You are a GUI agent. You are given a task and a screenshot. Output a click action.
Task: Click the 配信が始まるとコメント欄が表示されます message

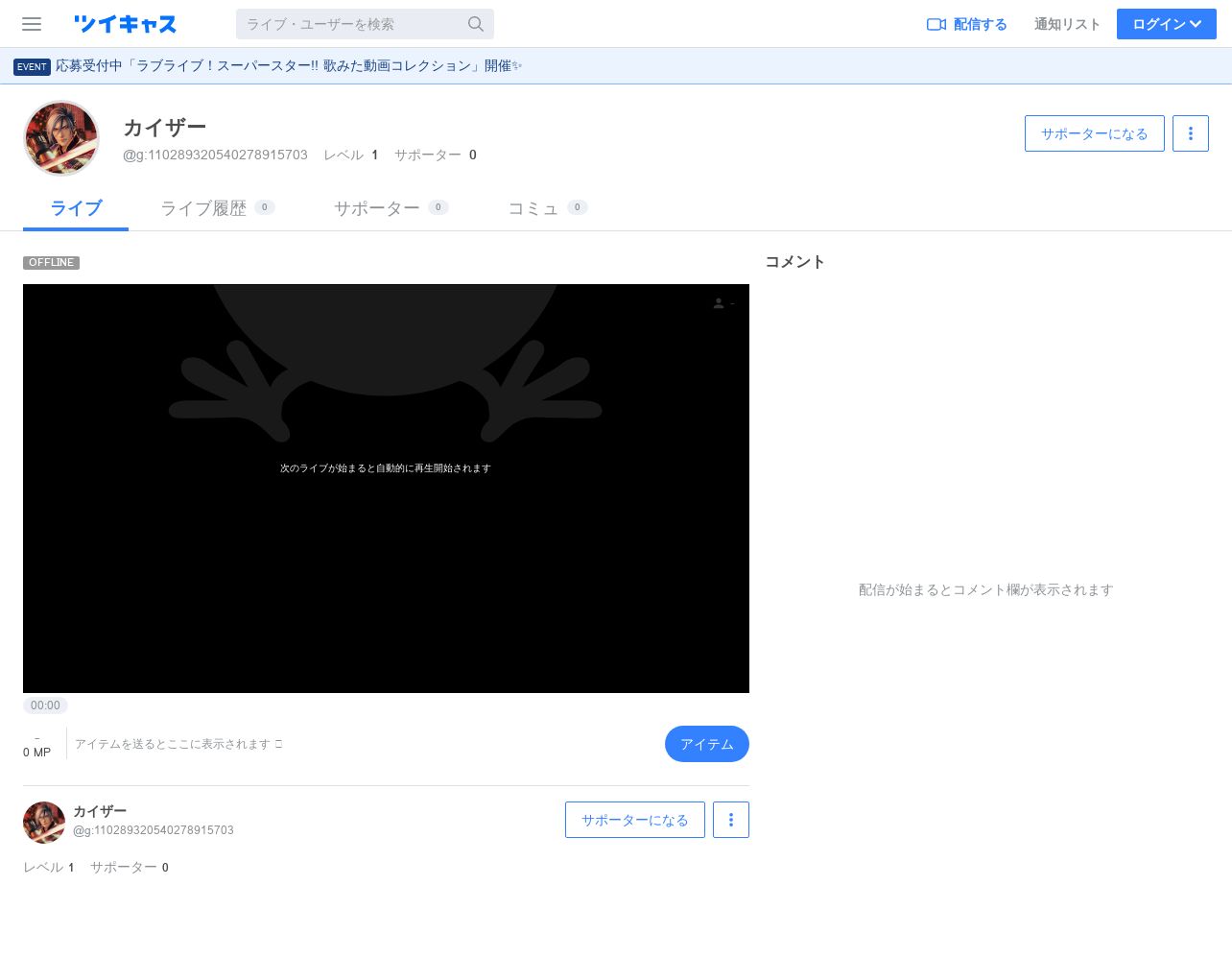tap(985, 589)
